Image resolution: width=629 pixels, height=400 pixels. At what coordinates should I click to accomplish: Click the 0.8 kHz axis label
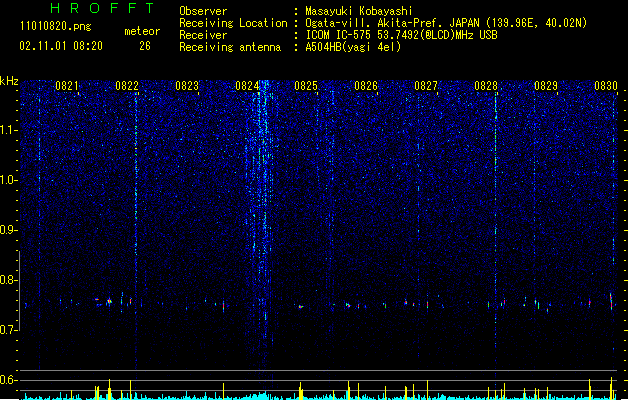point(9,280)
